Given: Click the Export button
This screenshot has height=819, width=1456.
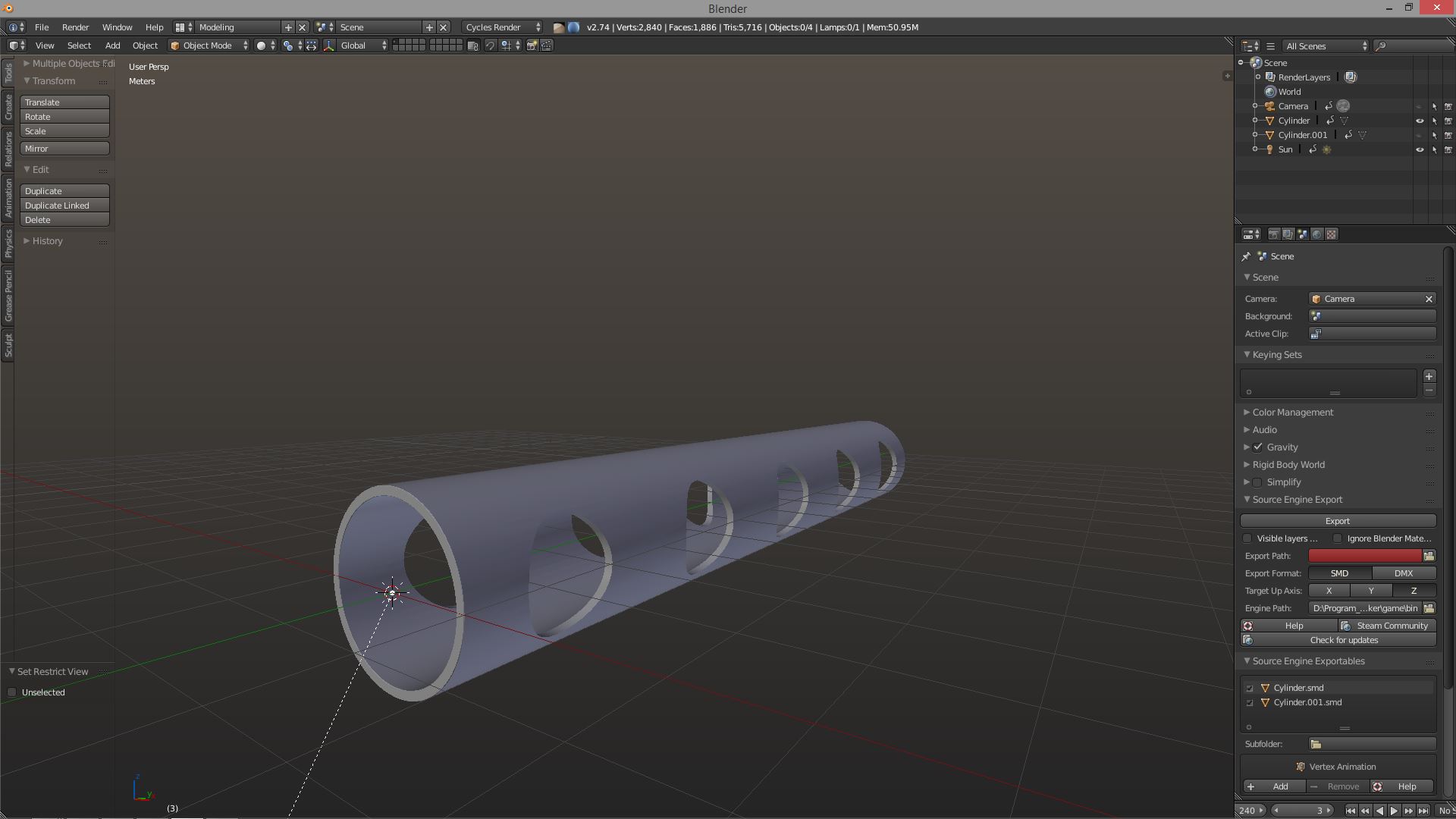Looking at the screenshot, I should (x=1337, y=521).
